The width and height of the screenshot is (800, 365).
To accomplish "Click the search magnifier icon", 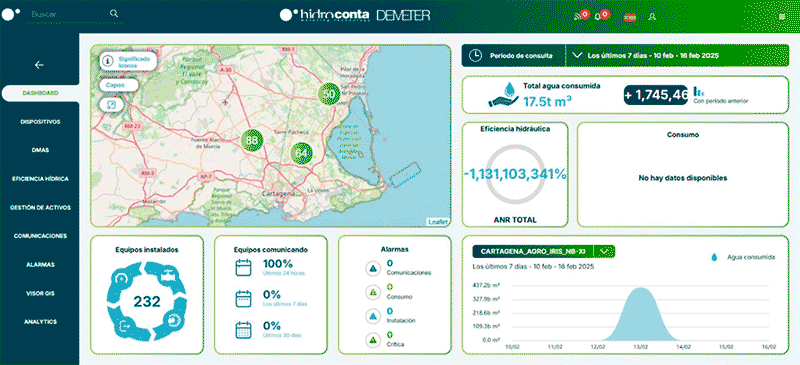I will pos(114,14).
